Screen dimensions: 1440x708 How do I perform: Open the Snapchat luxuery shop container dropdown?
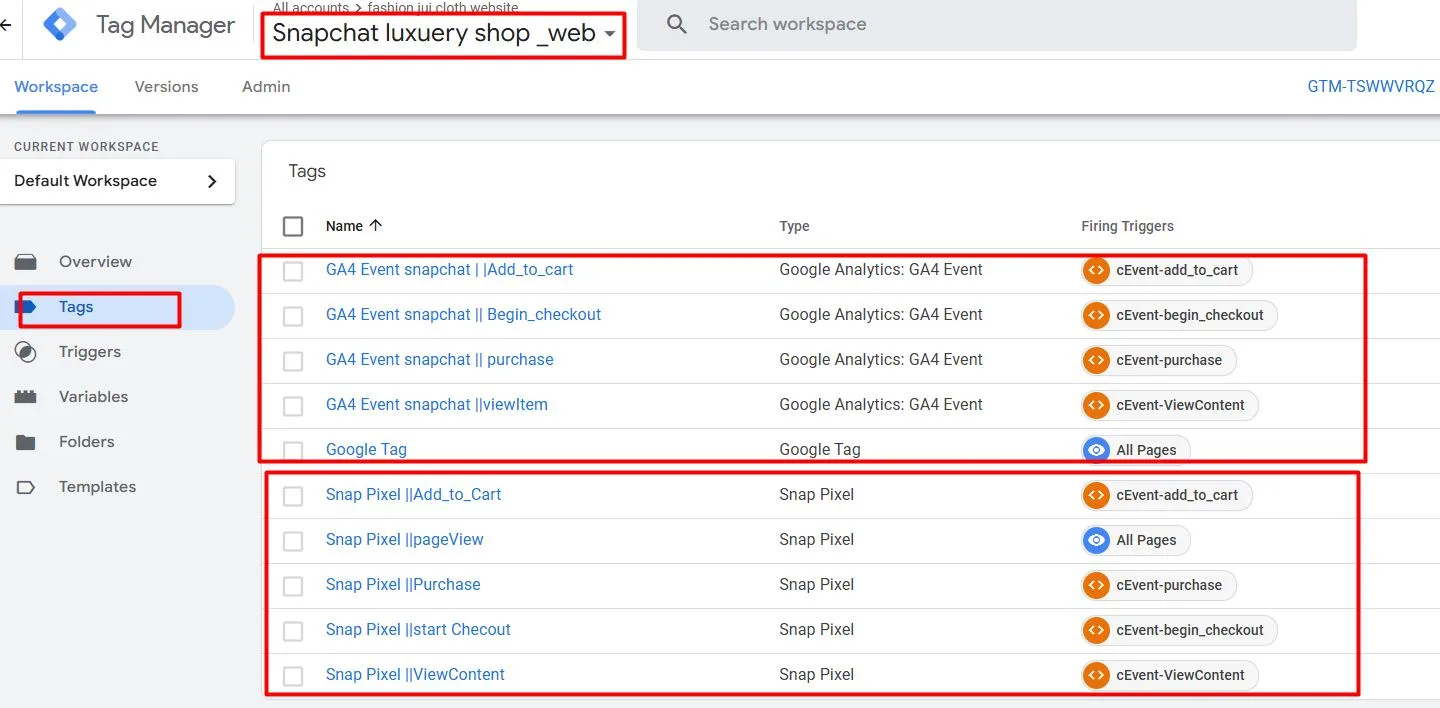pyautogui.click(x=443, y=33)
